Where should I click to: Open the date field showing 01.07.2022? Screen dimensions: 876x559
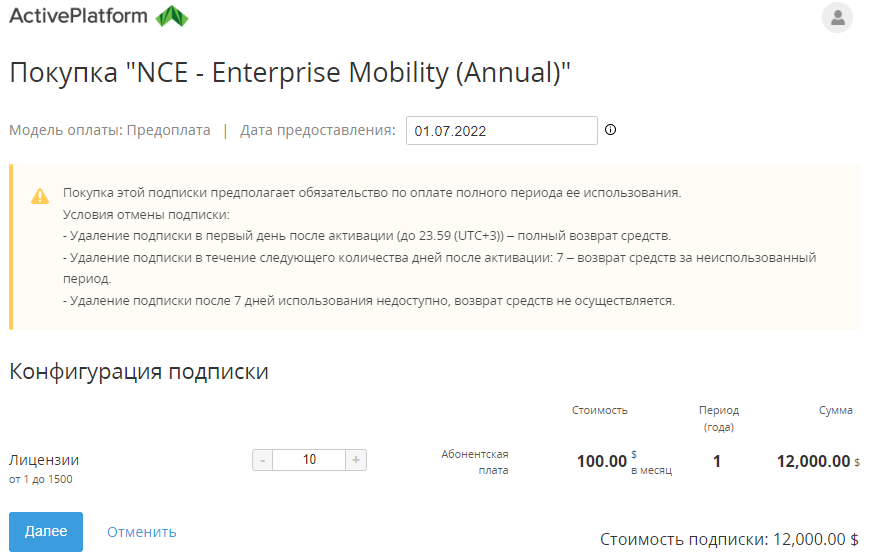(502, 131)
